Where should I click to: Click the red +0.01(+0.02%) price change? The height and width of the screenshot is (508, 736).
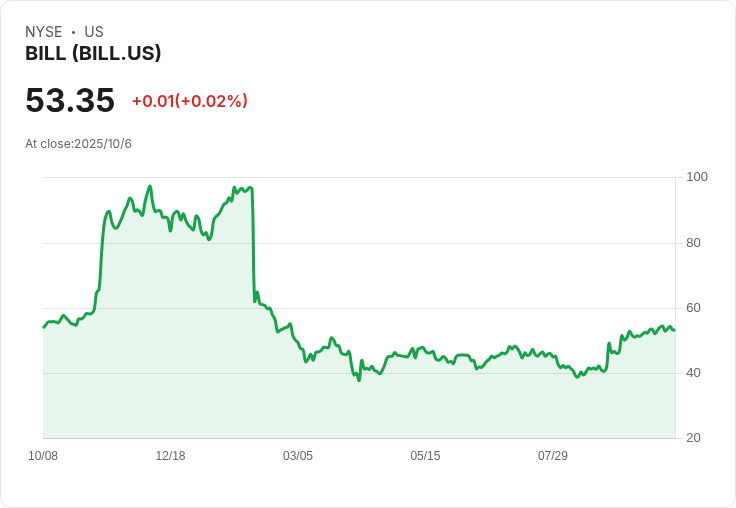point(189,101)
